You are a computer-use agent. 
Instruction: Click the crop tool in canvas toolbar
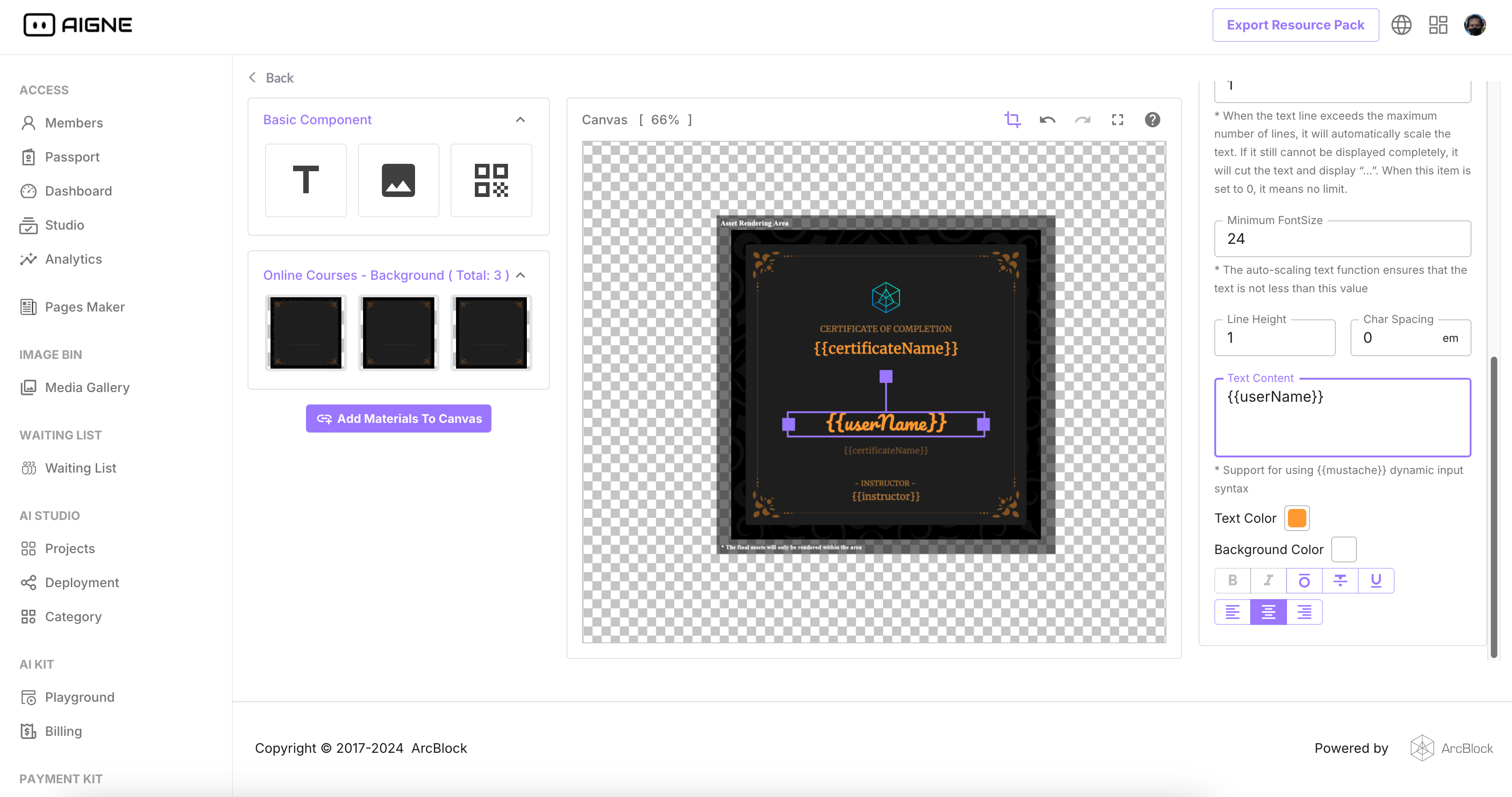(1012, 120)
